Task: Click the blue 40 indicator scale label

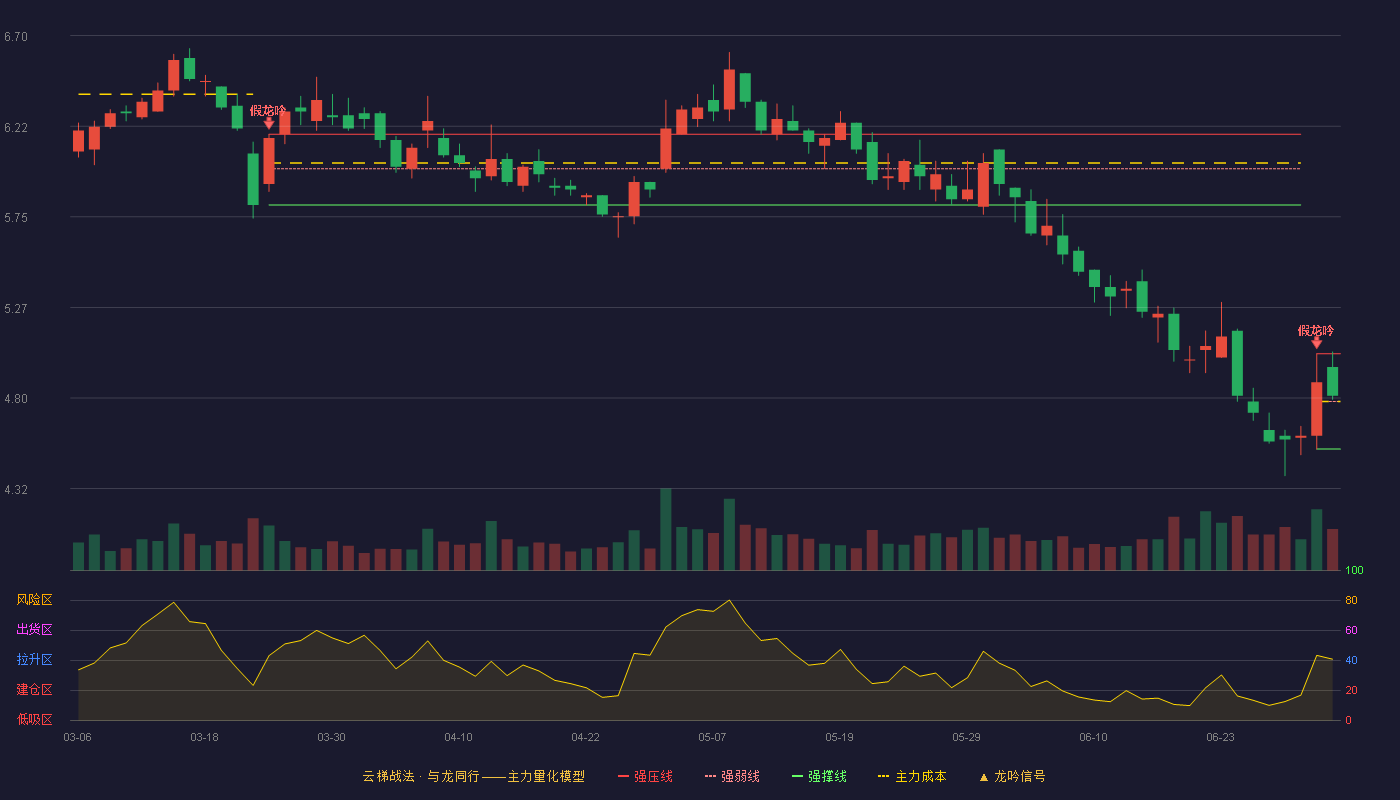Action: click(x=1351, y=660)
